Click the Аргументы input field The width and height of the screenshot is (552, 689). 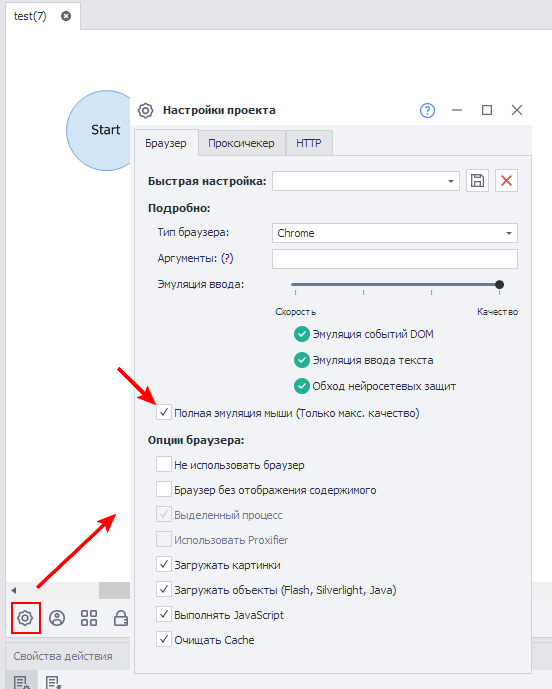pyautogui.click(x=395, y=259)
